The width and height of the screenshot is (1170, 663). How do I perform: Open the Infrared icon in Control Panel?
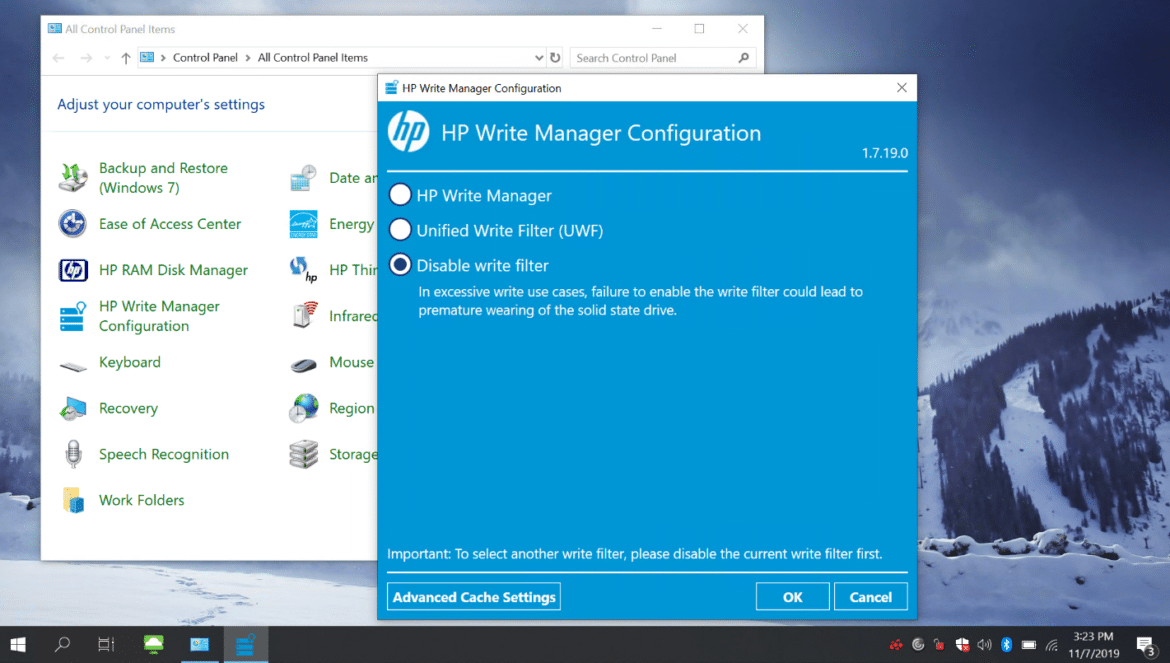click(x=304, y=315)
